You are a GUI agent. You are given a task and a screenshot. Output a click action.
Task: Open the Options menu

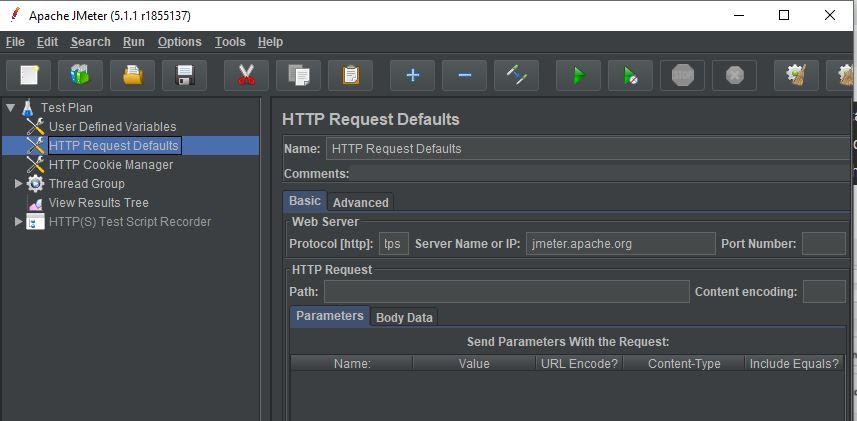pos(179,42)
